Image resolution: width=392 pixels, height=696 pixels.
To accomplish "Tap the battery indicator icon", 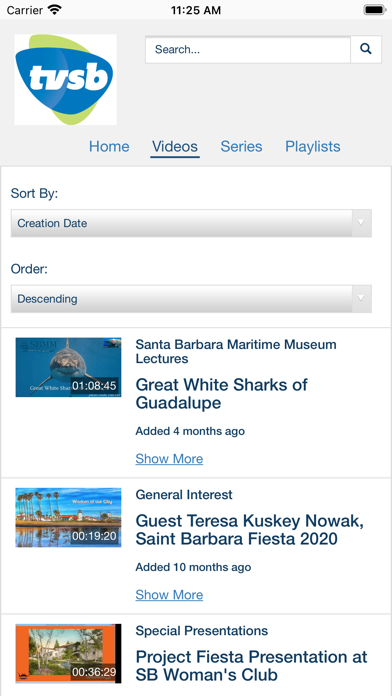I will click(375, 10).
